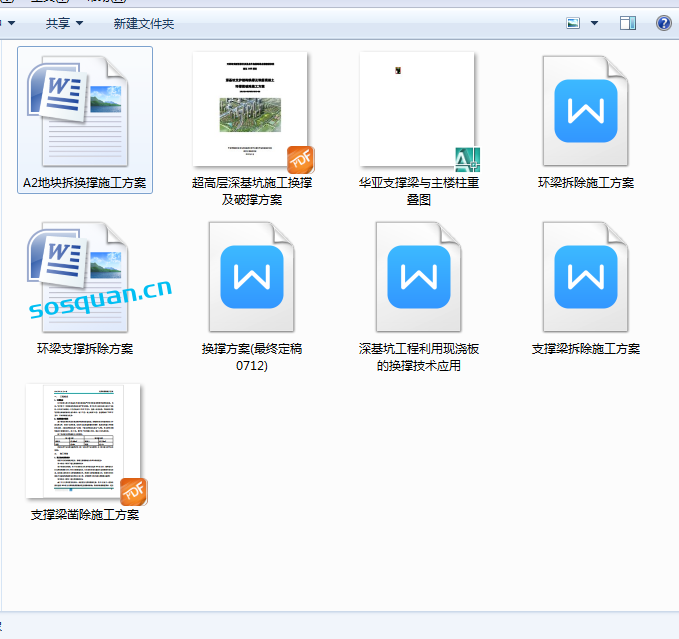Screen dimensions: 679x639
Task: Click the 支撑梁凿除施工方案 file name text
Action: click(x=85, y=515)
